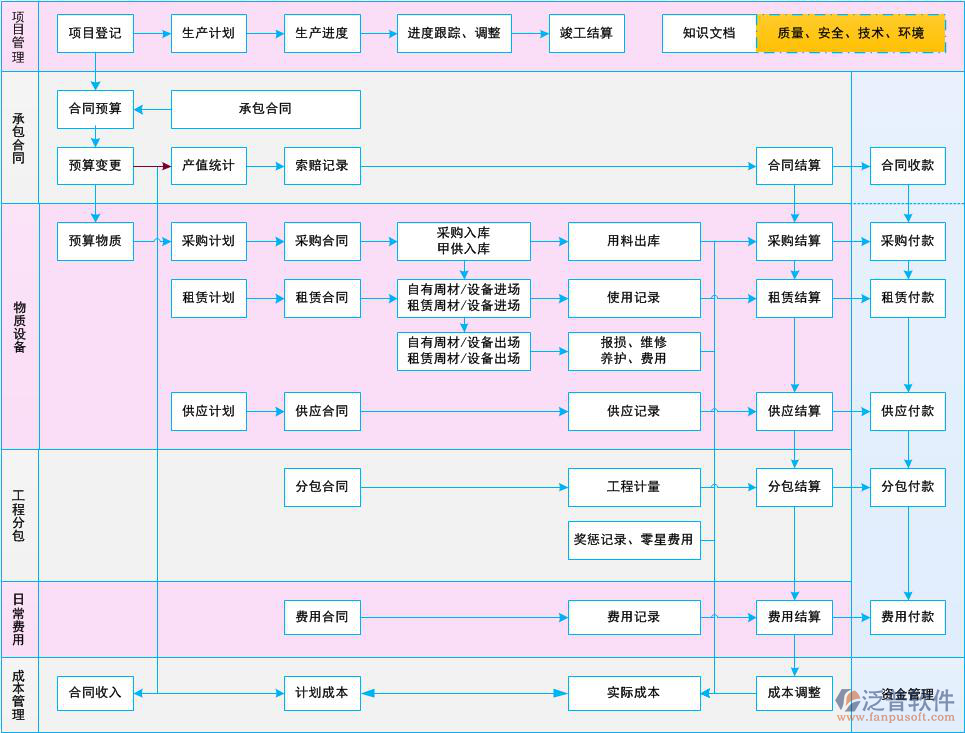Select the 生产计划 node
Viewport: 965px width, 733px height.
pyautogui.click(x=208, y=33)
